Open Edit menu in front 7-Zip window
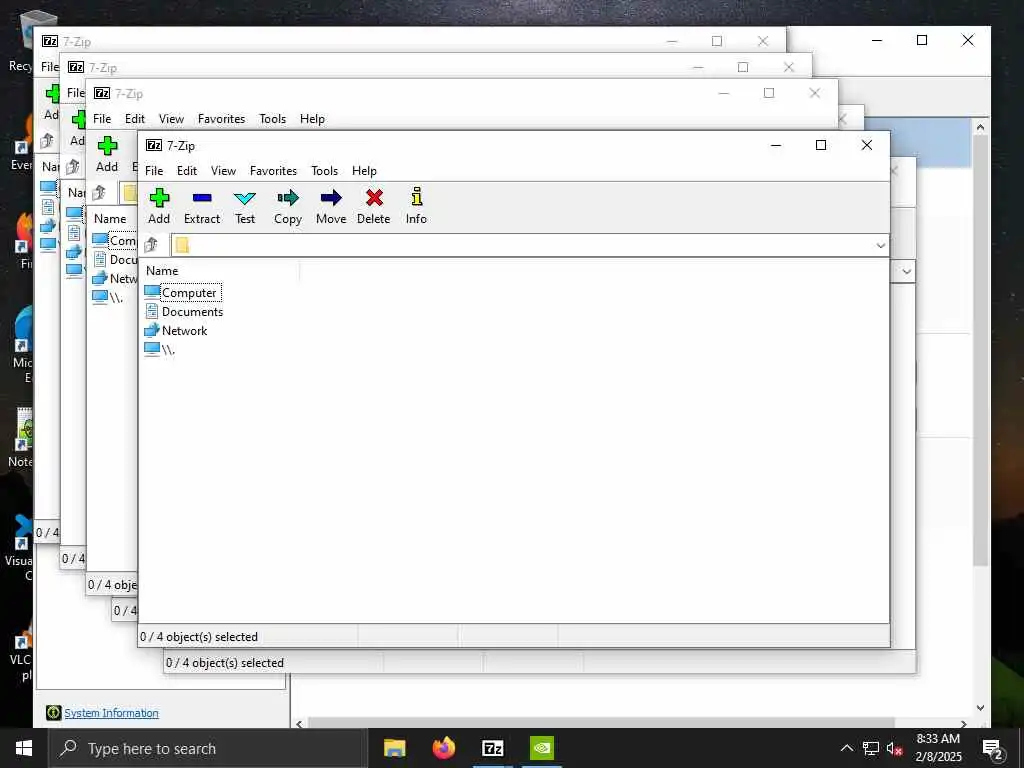The height and width of the screenshot is (768, 1024). (187, 170)
